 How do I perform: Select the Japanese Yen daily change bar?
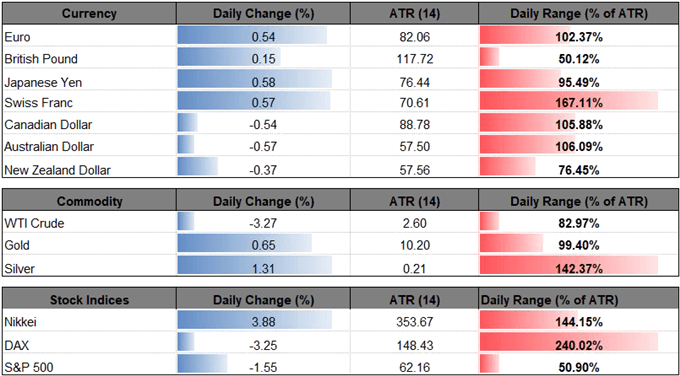(x=255, y=82)
